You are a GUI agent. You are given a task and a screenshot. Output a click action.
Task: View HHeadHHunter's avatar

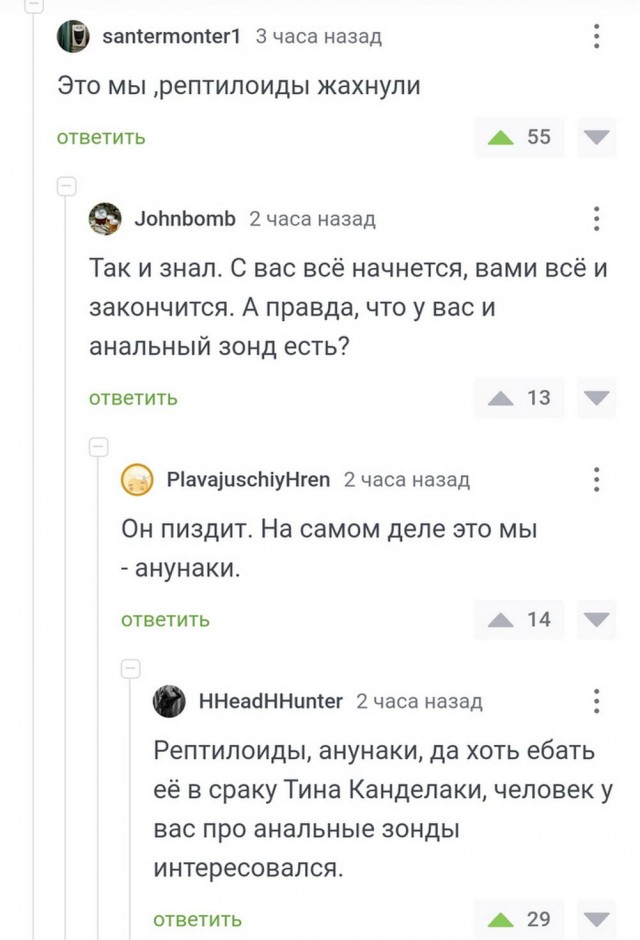[x=168, y=701]
